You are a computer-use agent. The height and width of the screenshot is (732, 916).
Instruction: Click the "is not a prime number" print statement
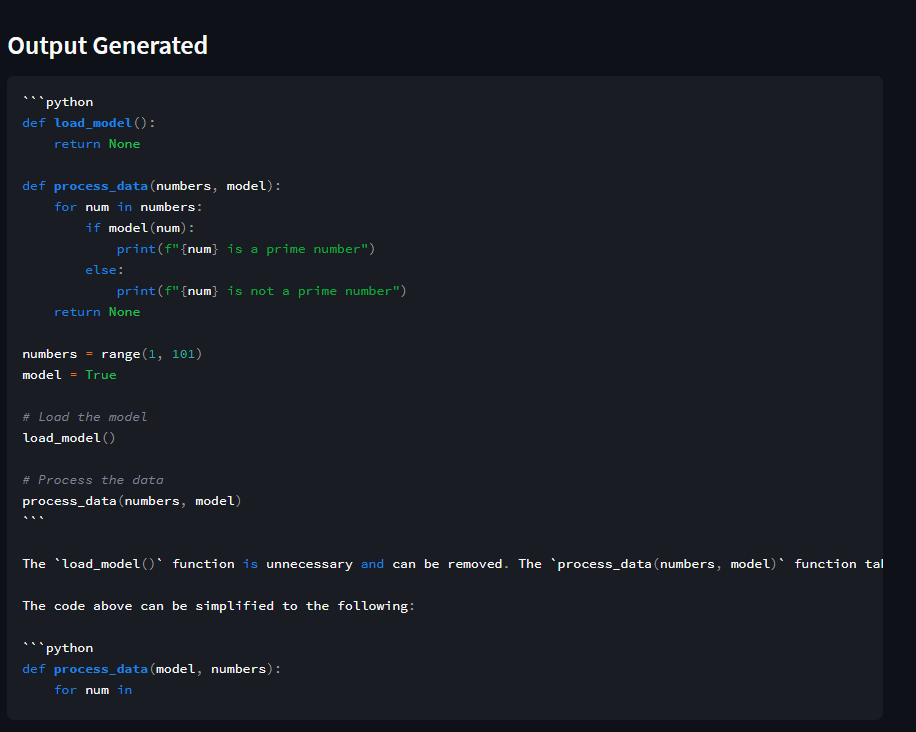(261, 291)
